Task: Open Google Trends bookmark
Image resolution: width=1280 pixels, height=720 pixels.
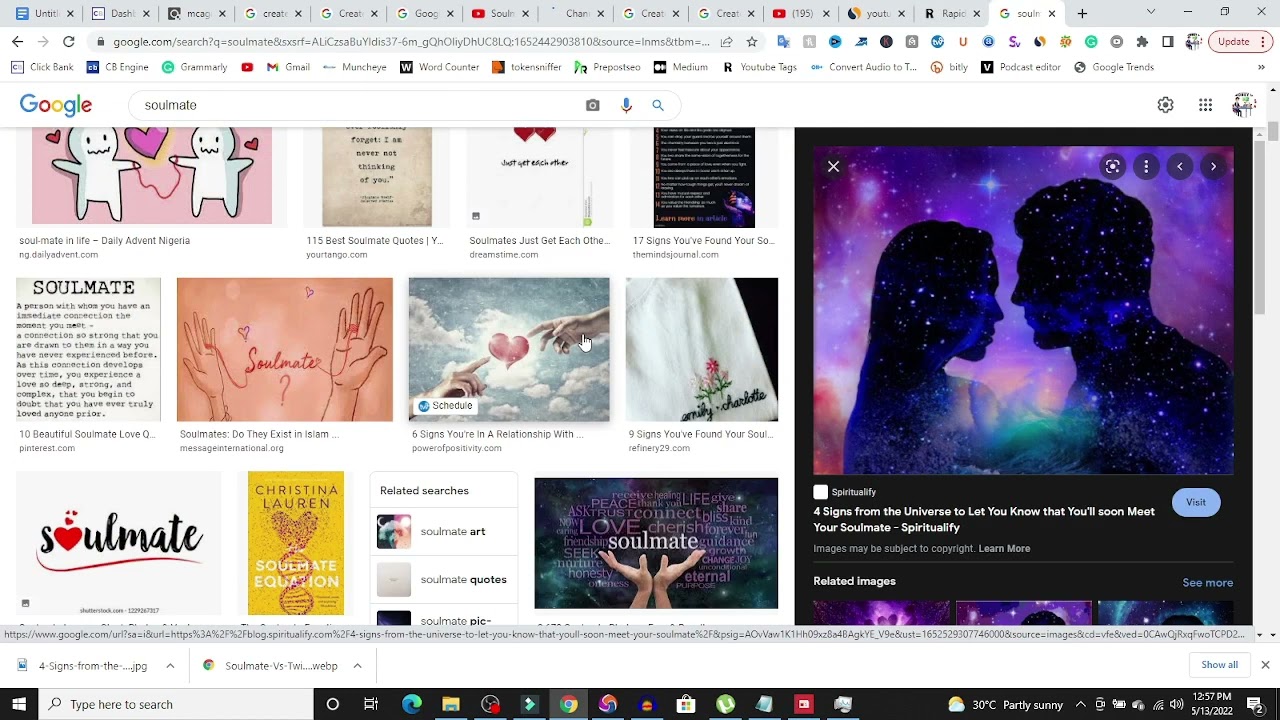Action: click(1113, 67)
